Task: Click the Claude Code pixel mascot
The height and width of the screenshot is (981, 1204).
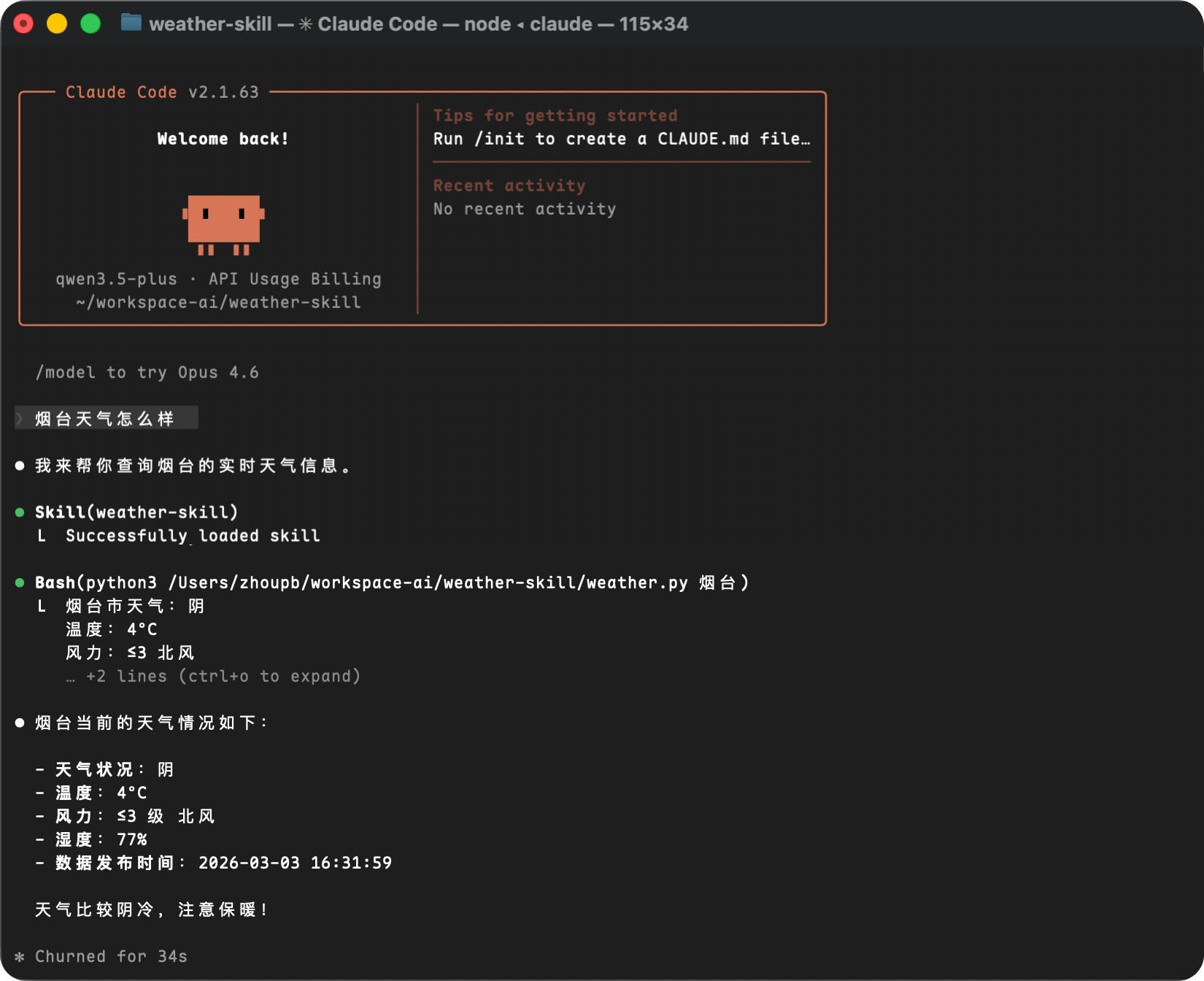Action: [223, 224]
